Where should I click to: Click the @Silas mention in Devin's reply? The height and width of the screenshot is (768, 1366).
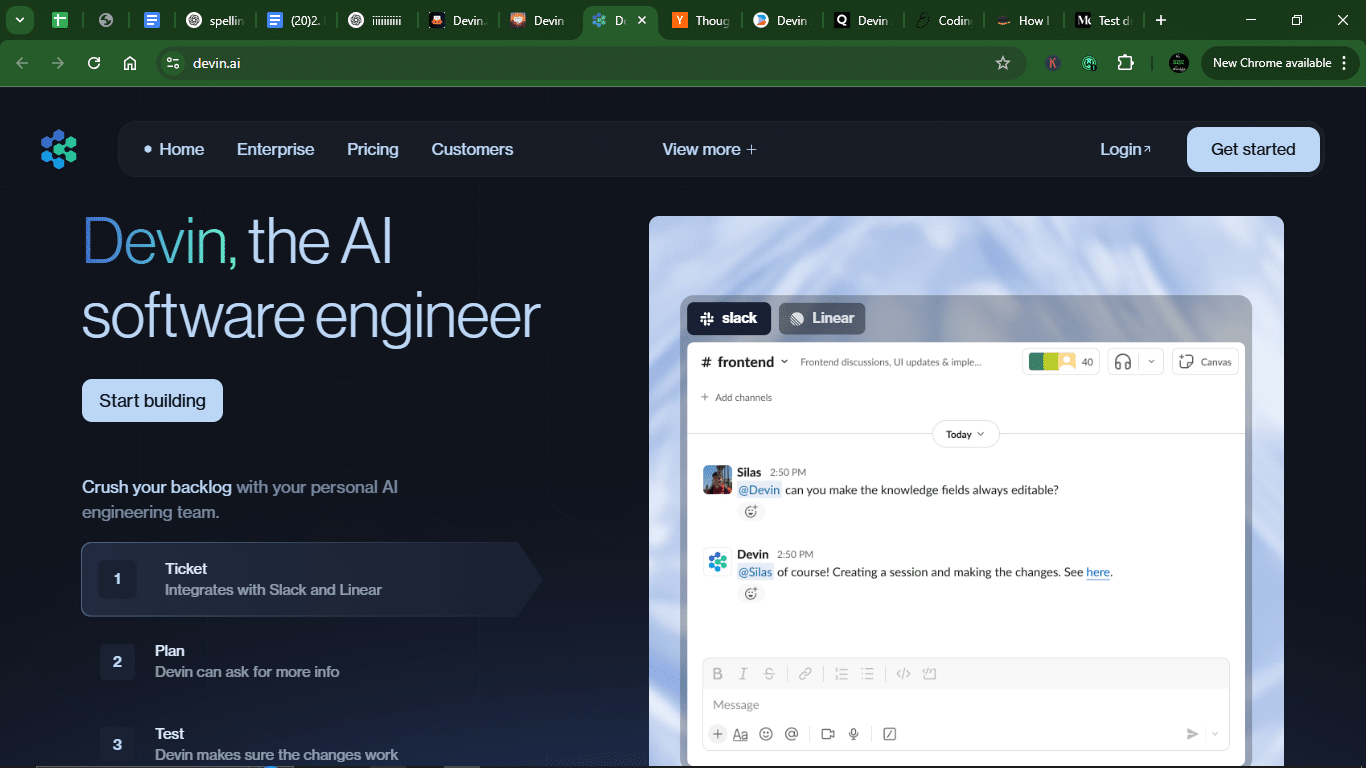[x=755, y=572]
